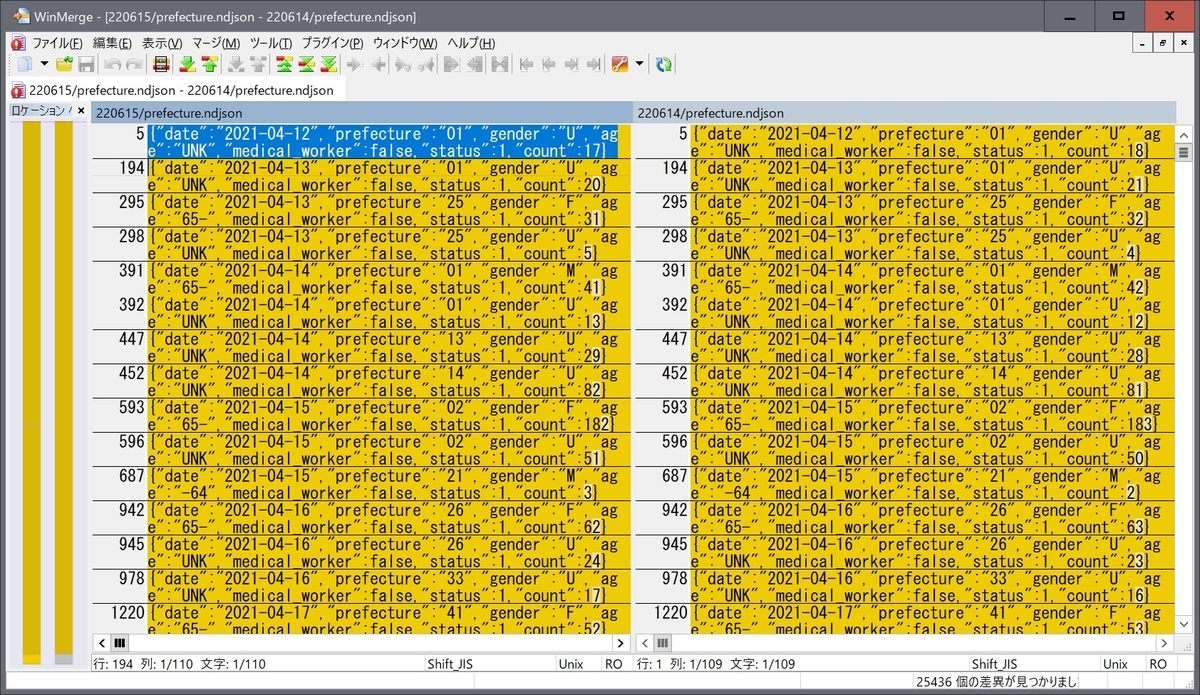Open the 表示(V) menu
1200x695 pixels.
coord(161,43)
